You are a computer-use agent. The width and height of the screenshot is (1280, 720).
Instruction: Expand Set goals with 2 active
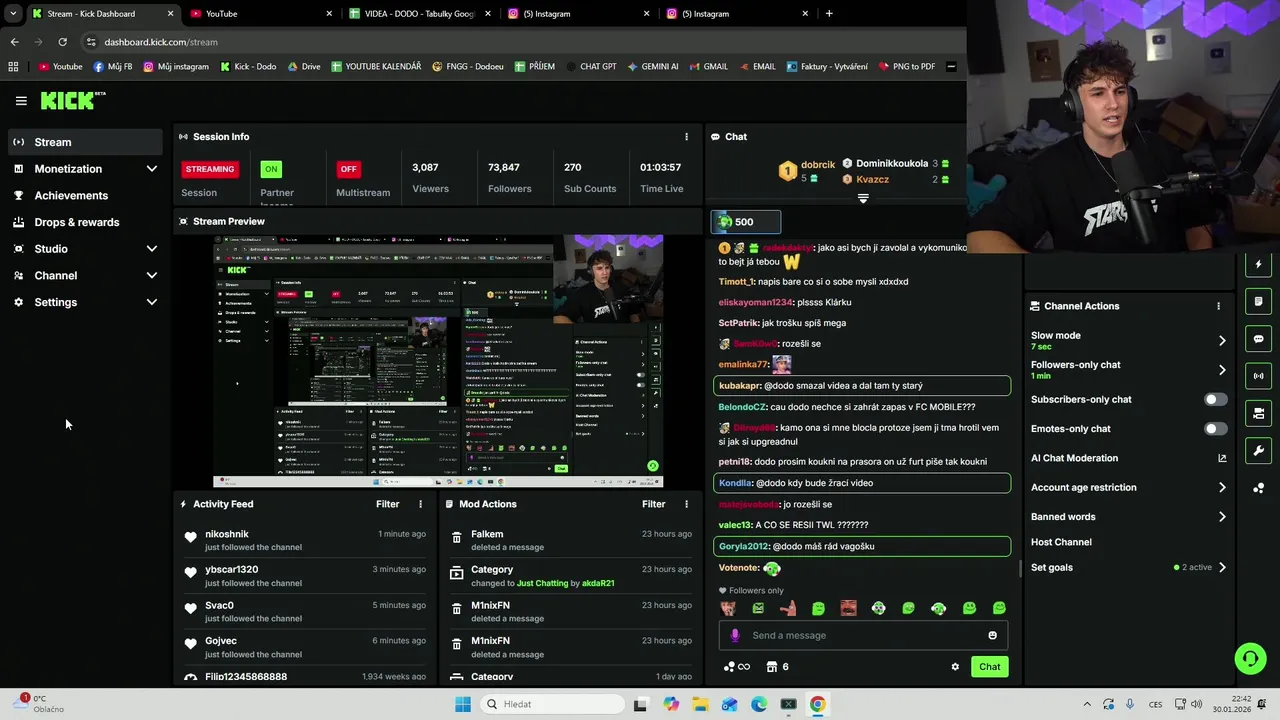pos(1221,567)
